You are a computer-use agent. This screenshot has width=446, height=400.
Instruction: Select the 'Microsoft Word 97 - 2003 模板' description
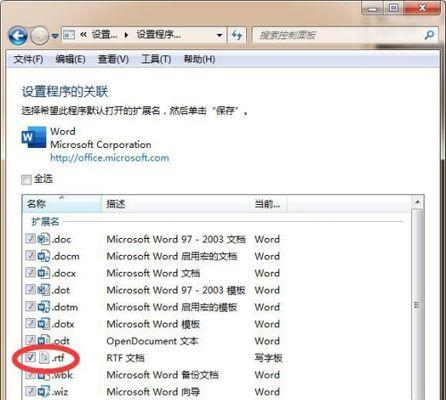click(176, 290)
